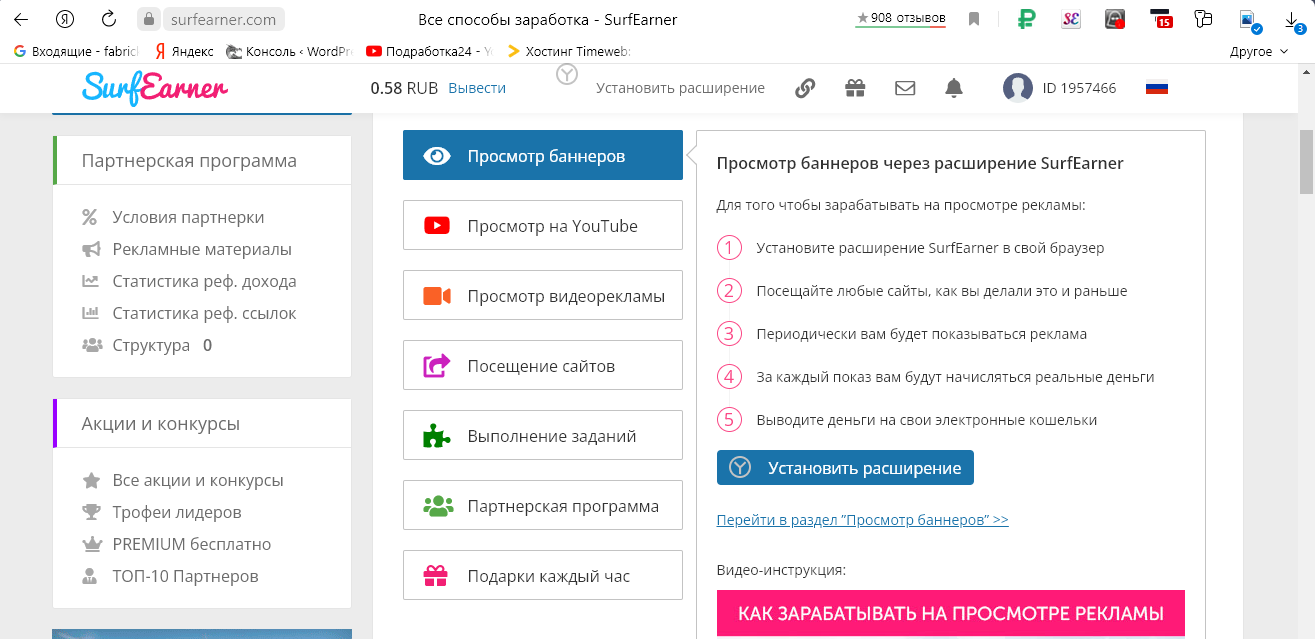Open the user avatar profile icon
Screen dimensions: 1315x639
[x=1017, y=88]
